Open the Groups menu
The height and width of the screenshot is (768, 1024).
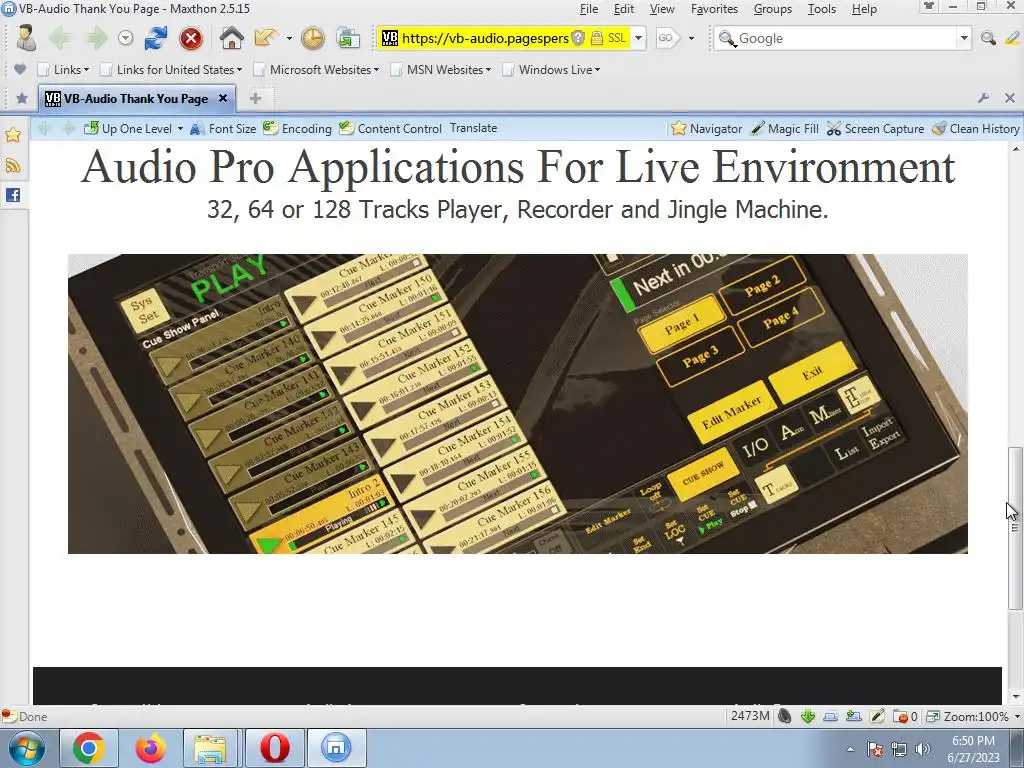click(773, 9)
